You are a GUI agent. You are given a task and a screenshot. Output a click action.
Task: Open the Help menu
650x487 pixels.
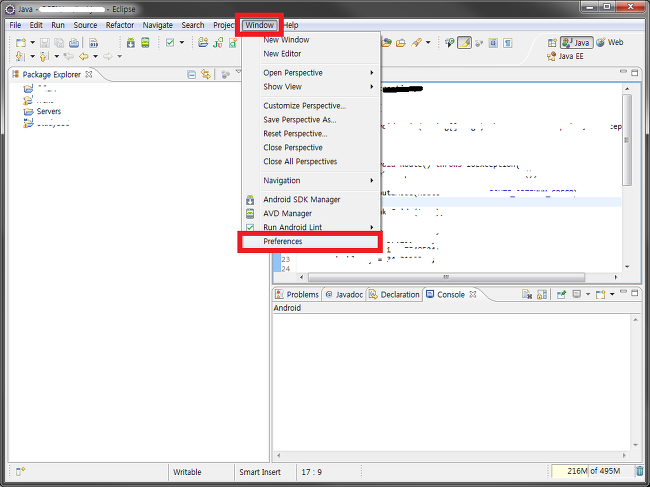[291, 25]
